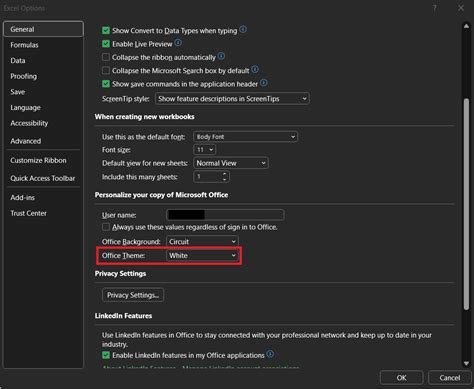Image resolution: width=474 pixels, height=389 pixels.
Task: Click the scrollbar up arrow
Action: click(x=466, y=26)
